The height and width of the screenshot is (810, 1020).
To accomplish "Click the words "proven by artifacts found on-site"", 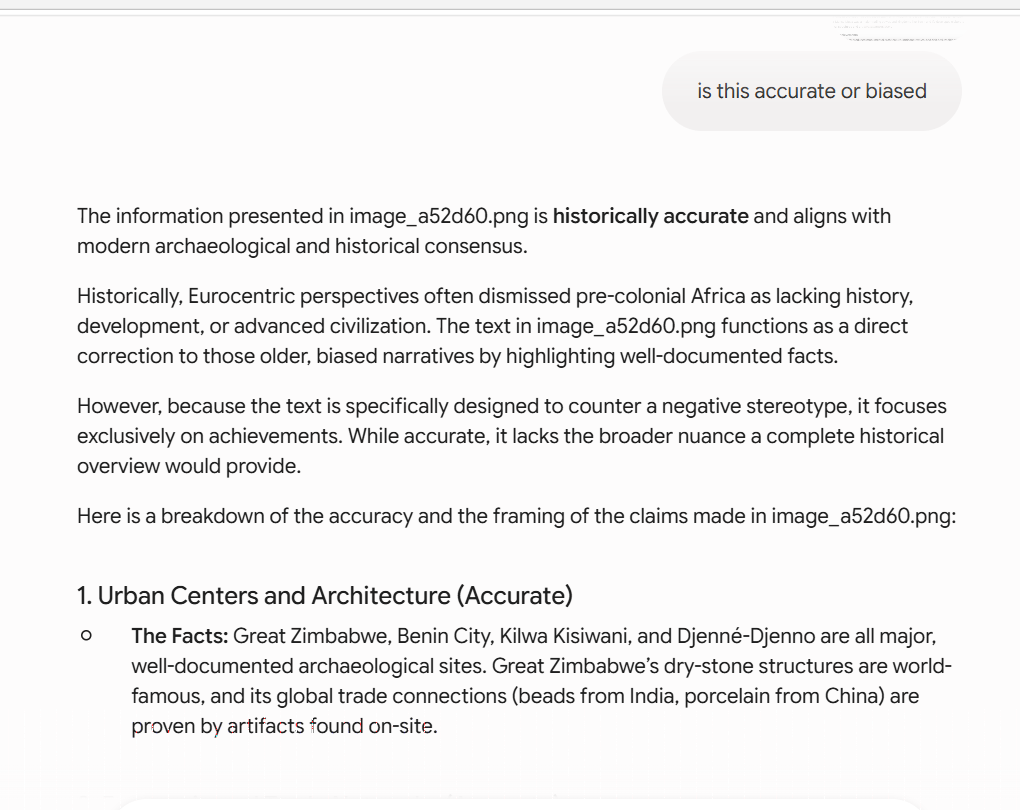I will (x=282, y=725).
